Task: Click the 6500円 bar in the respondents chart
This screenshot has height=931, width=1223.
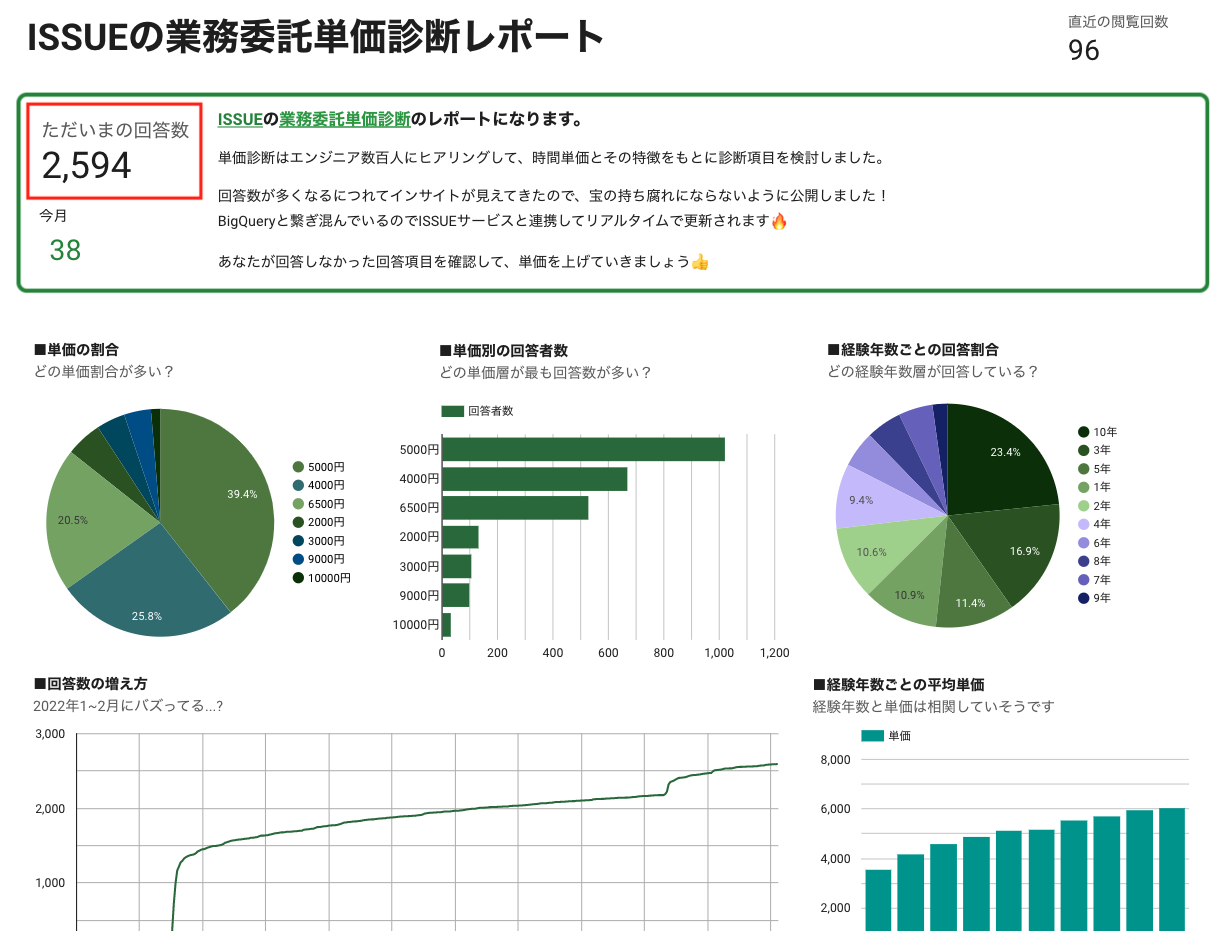Action: [515, 508]
